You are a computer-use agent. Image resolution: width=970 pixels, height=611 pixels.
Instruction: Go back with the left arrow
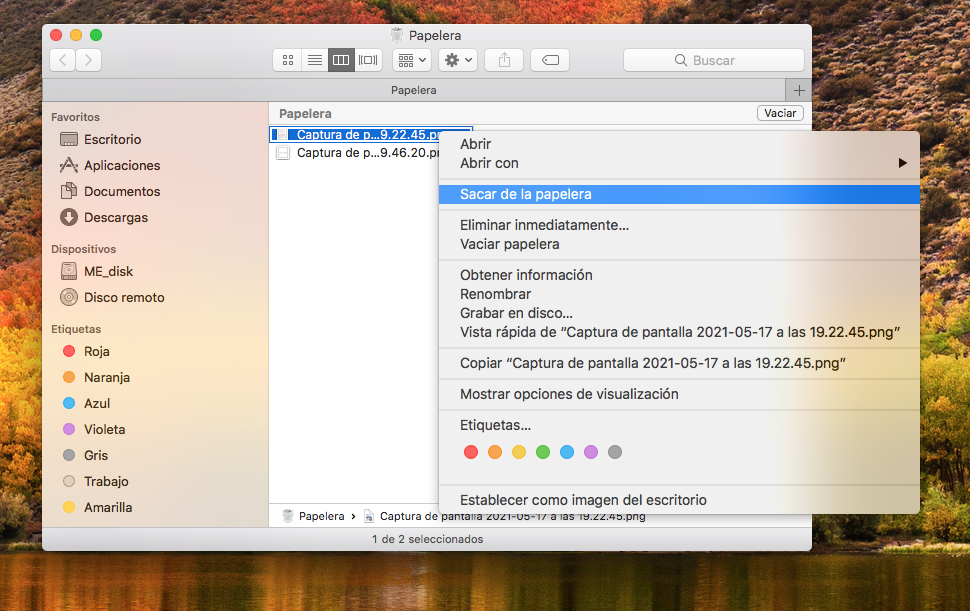pos(63,60)
